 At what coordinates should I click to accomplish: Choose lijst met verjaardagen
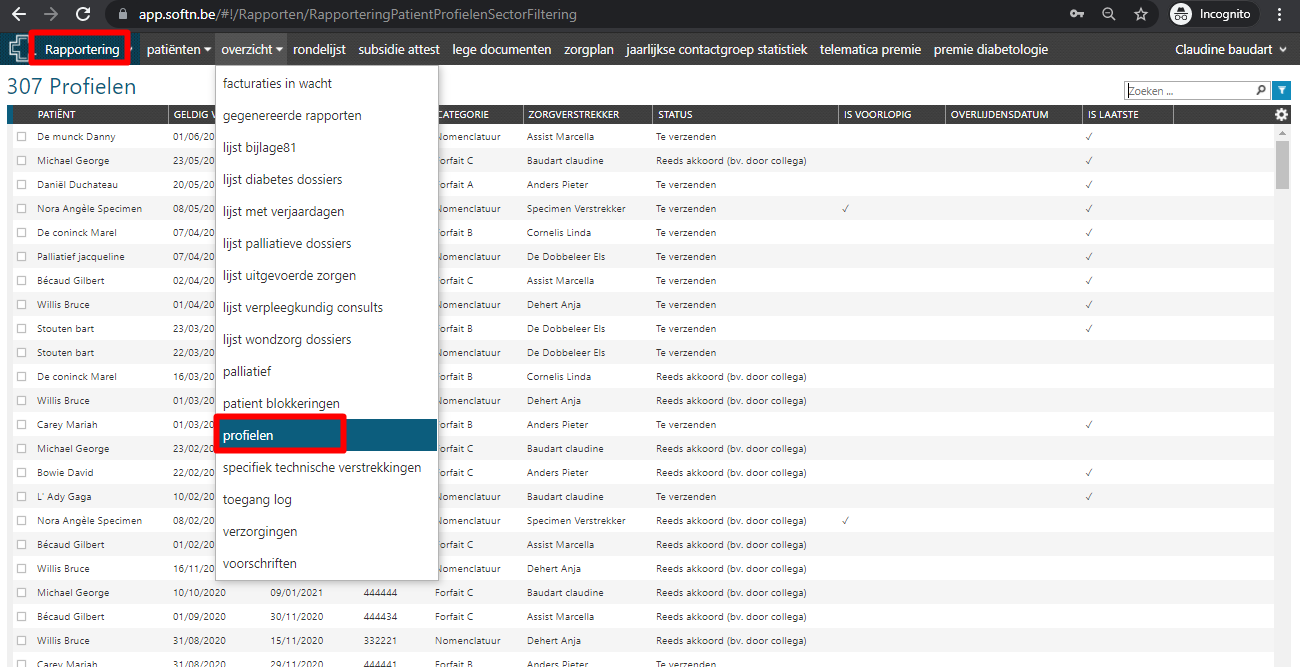click(327, 211)
